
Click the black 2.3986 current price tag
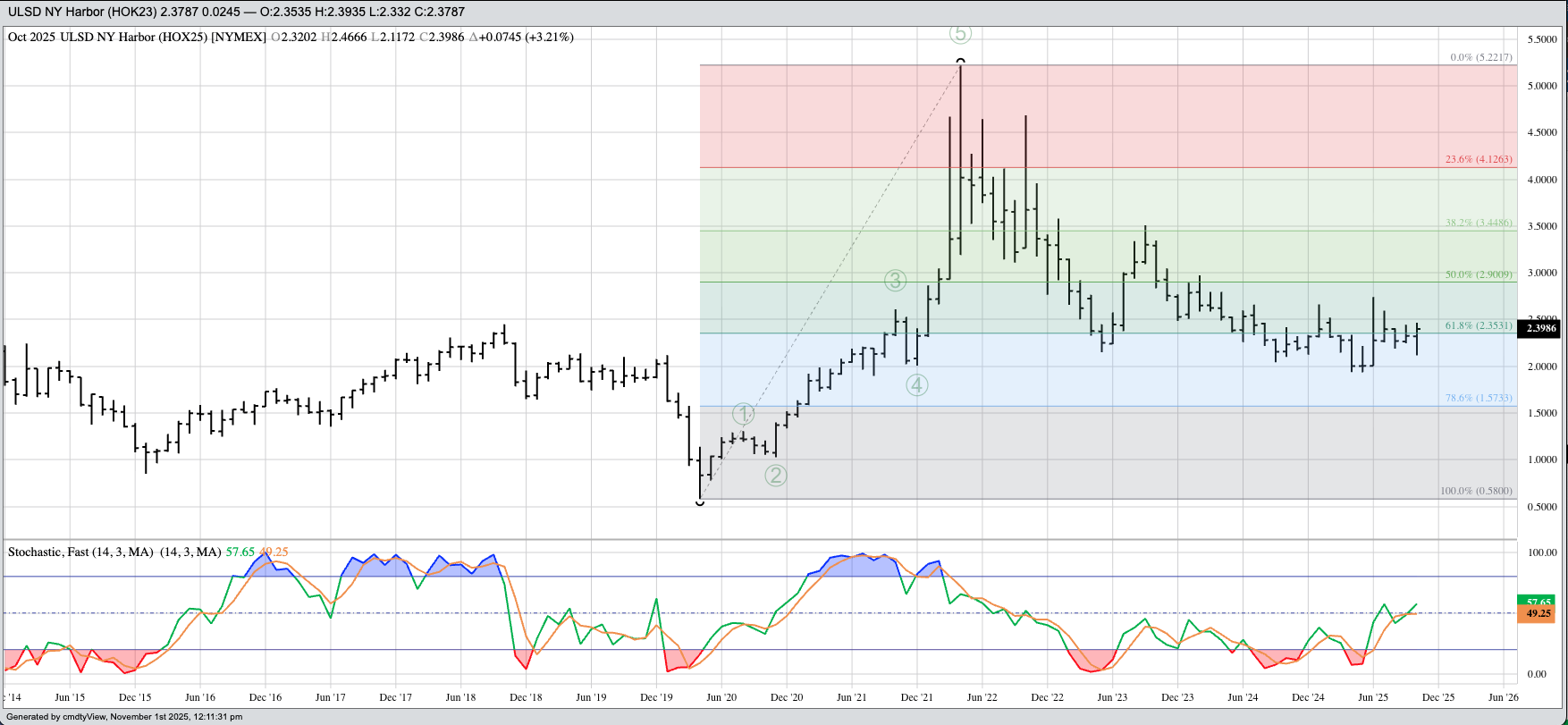pyautogui.click(x=1539, y=328)
